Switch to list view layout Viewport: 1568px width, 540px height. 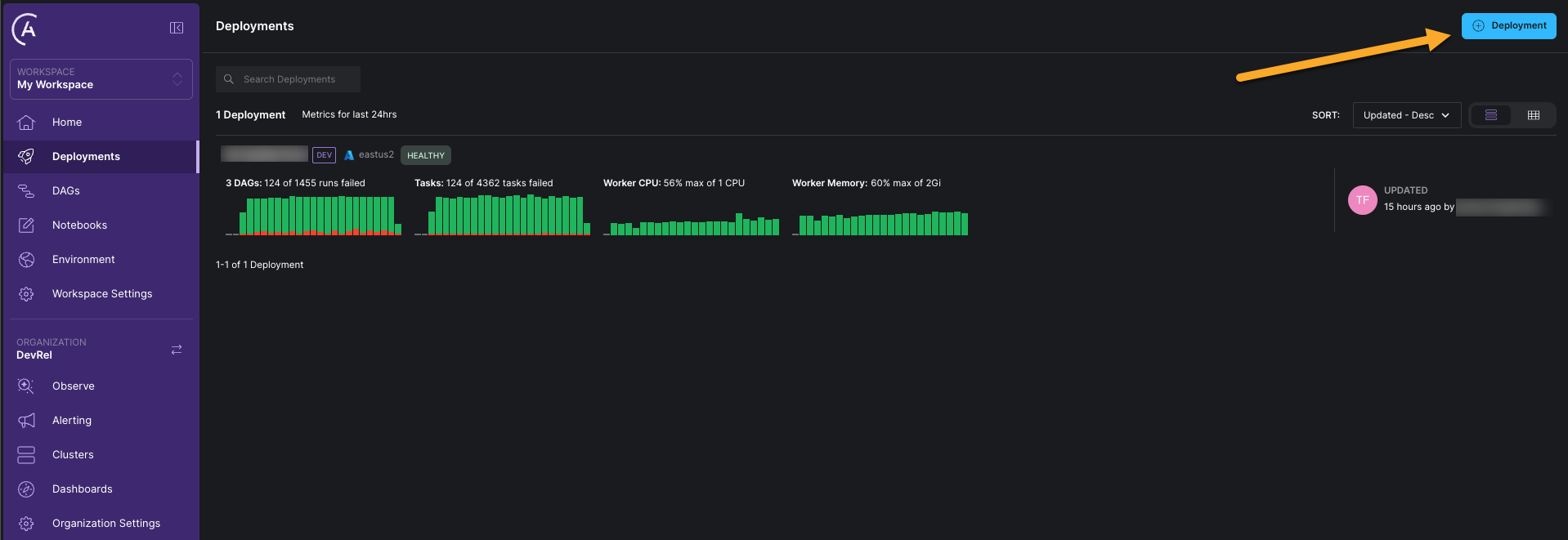click(x=1491, y=115)
